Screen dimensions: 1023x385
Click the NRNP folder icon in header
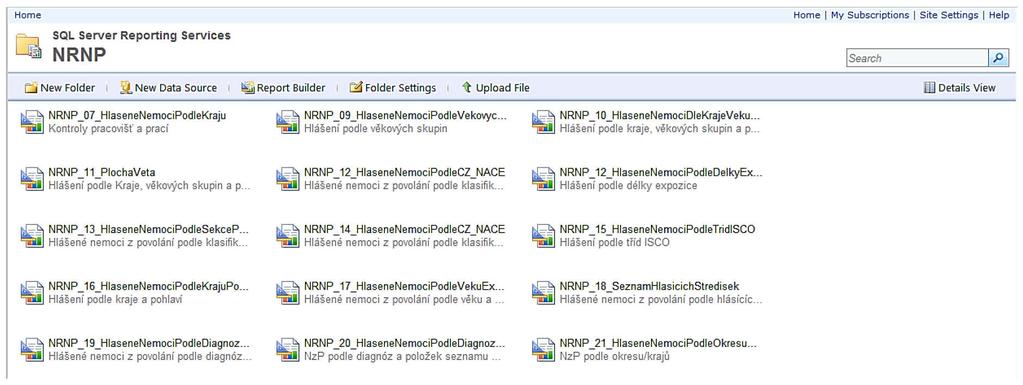click(x=29, y=47)
